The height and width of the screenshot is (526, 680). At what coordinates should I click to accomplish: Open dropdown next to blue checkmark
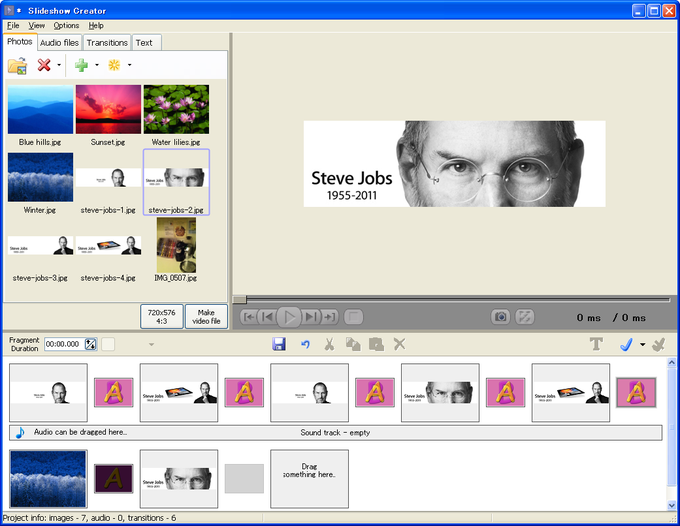click(x=642, y=345)
